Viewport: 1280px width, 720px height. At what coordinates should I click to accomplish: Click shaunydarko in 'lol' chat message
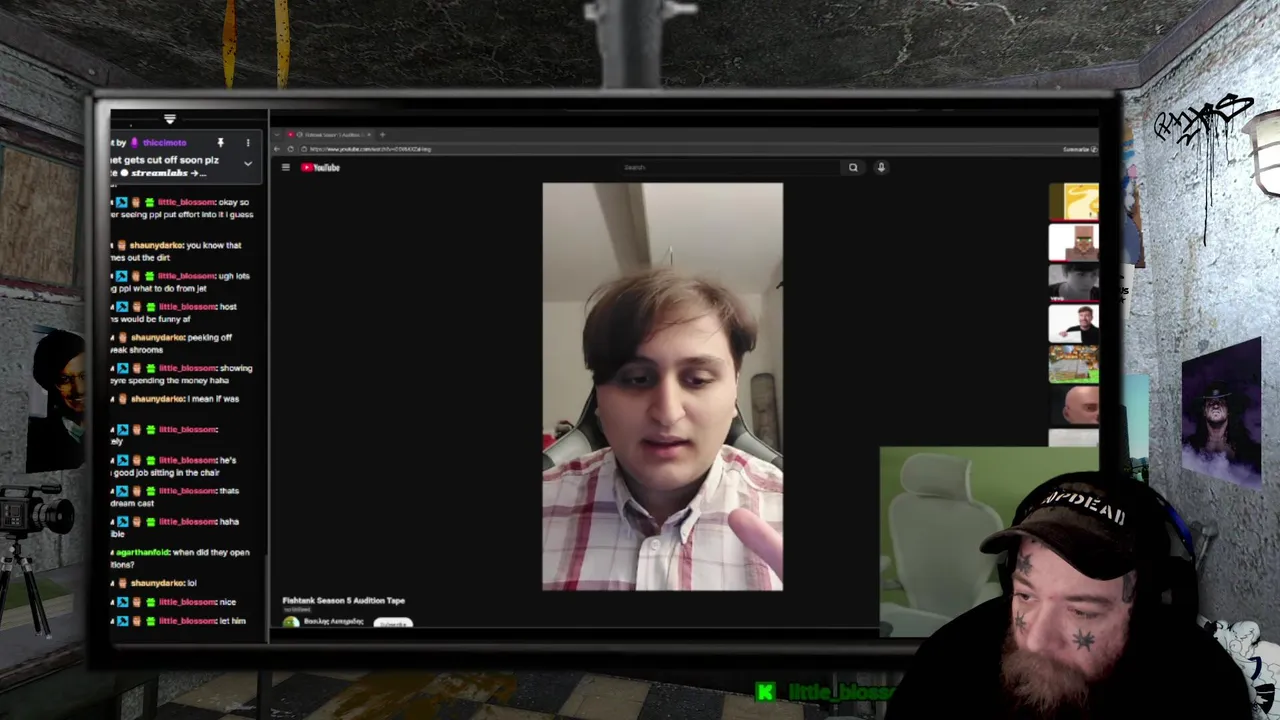[x=157, y=583]
